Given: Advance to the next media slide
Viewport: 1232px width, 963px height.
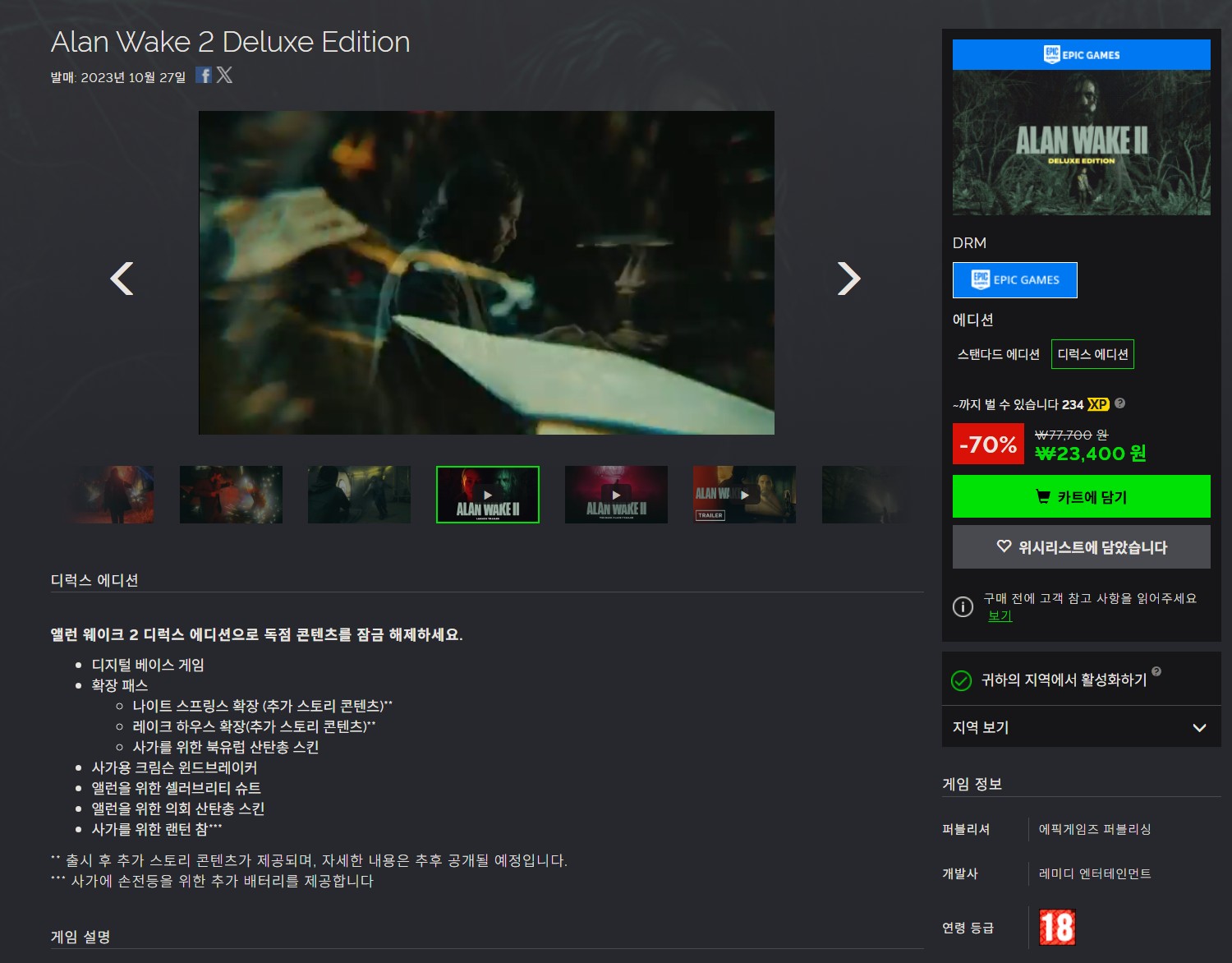Looking at the screenshot, I should point(848,279).
